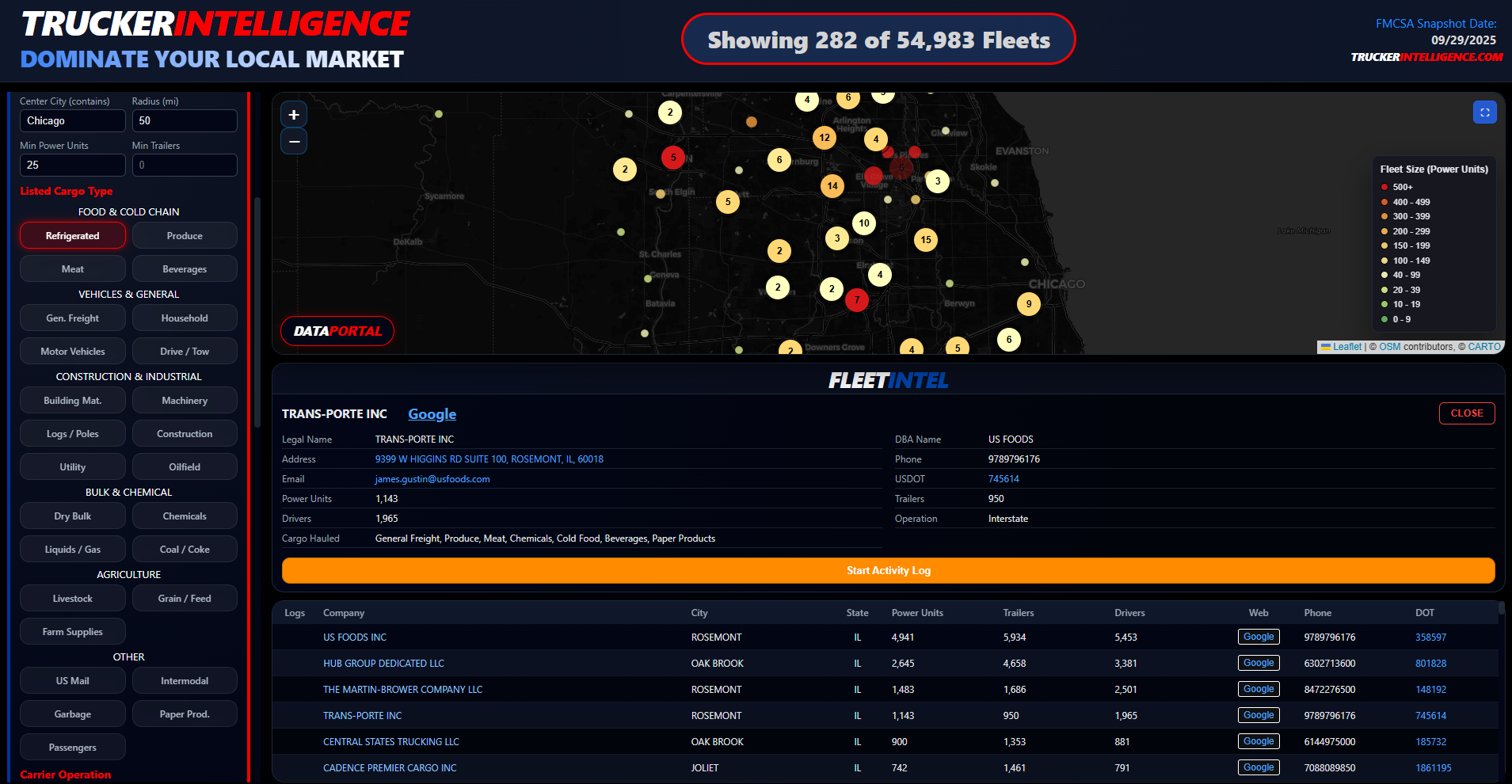Open the DATAPORTAL
The height and width of the screenshot is (784, 1512).
point(337,331)
